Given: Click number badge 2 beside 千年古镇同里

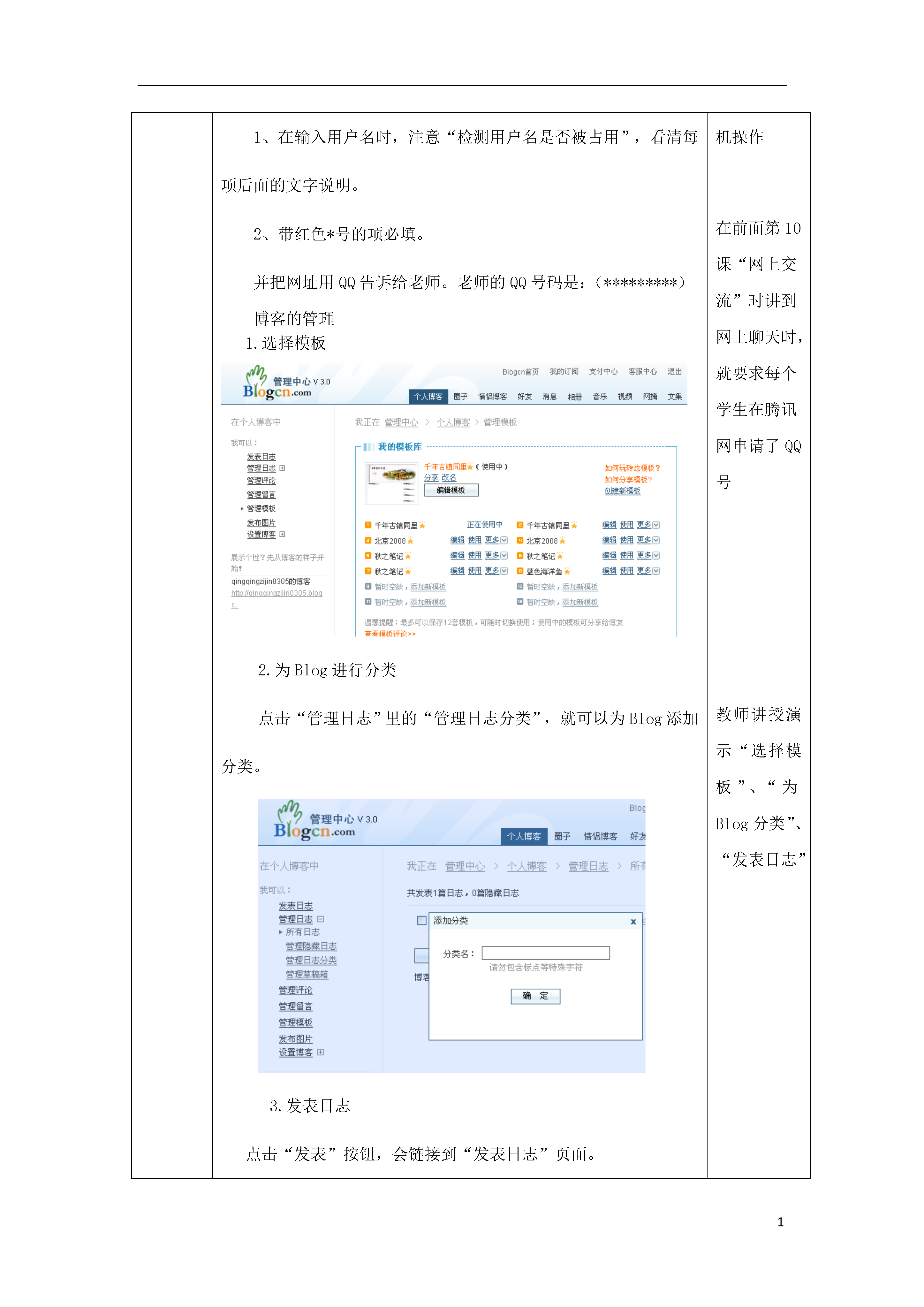Looking at the screenshot, I should (520, 525).
